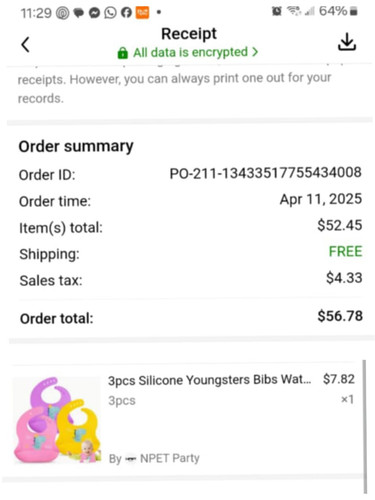
Task: Tap the $7.82 item price
Action: [339, 379]
